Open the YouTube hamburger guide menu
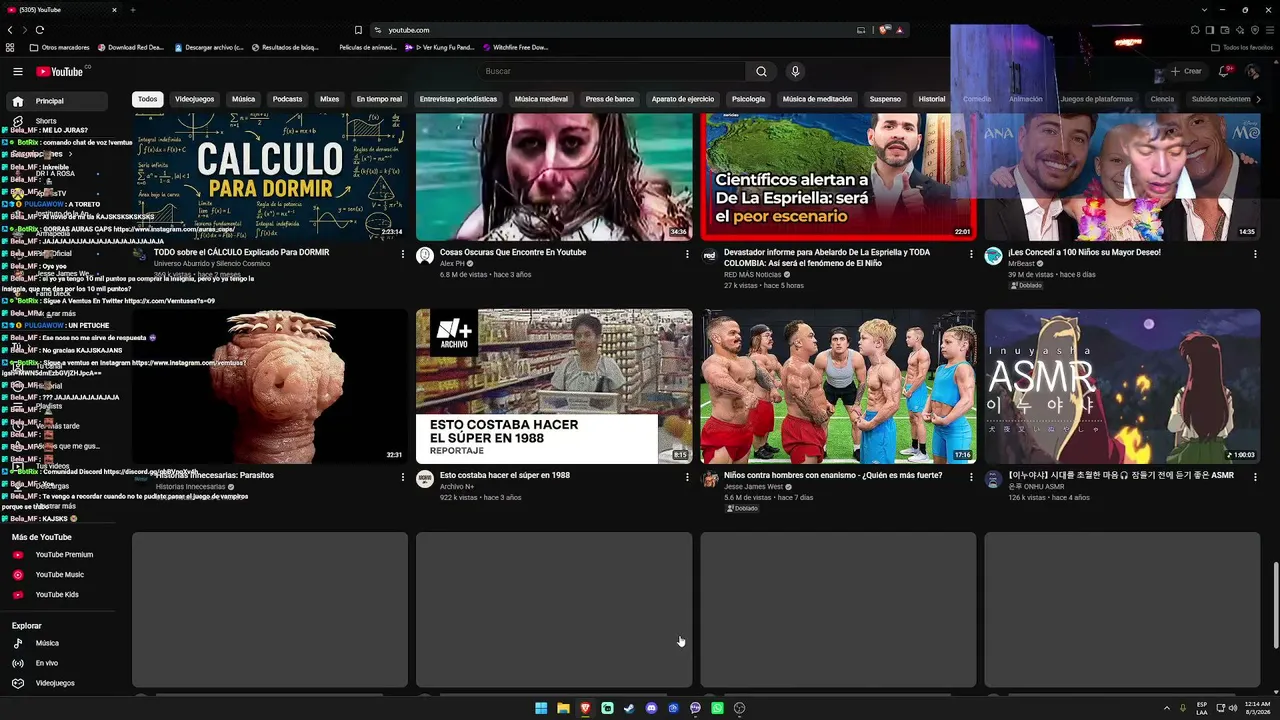 17,71
